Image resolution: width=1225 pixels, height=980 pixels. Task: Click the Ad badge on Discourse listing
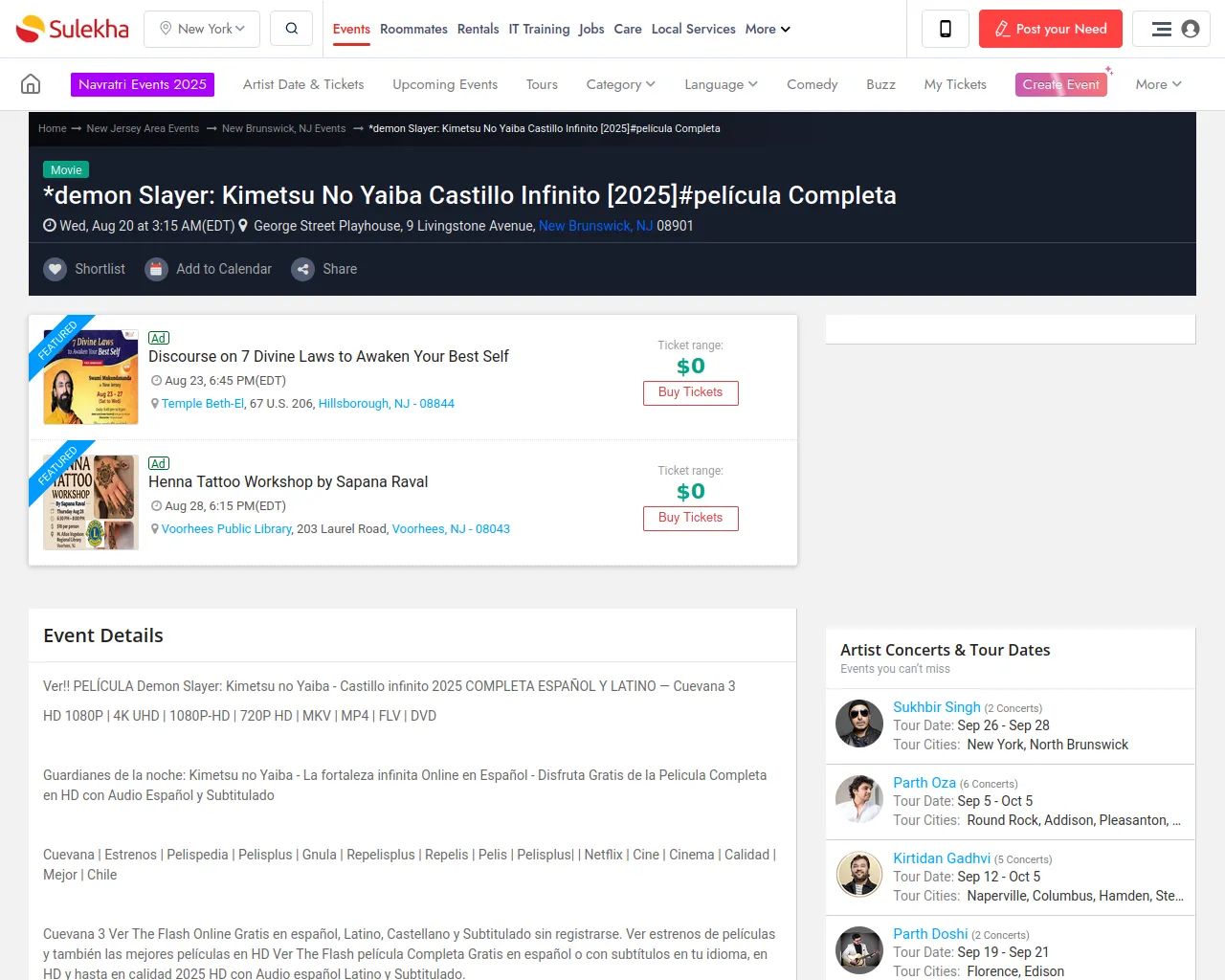[159, 338]
